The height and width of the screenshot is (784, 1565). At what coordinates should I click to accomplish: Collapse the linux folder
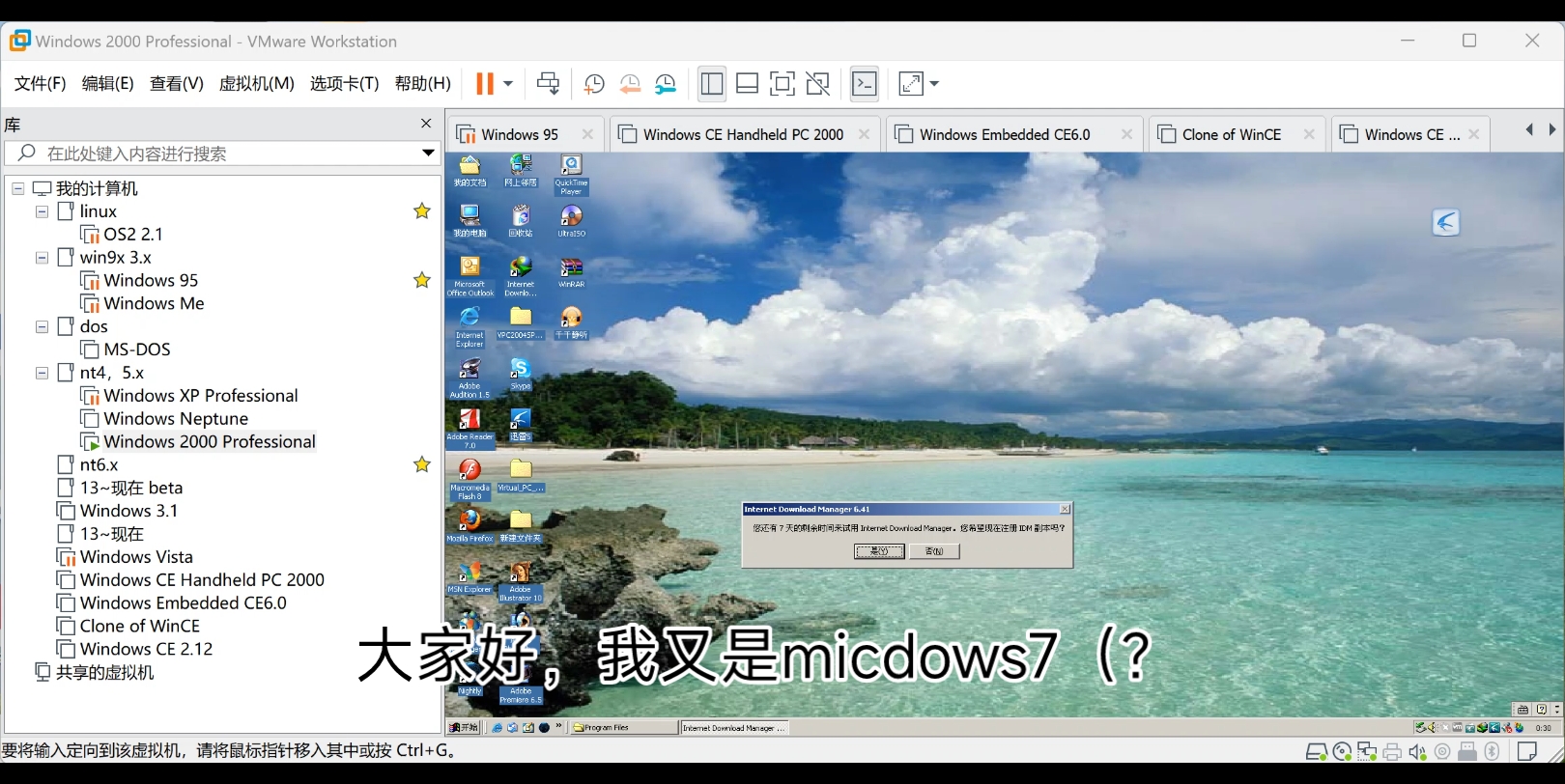click(42, 211)
